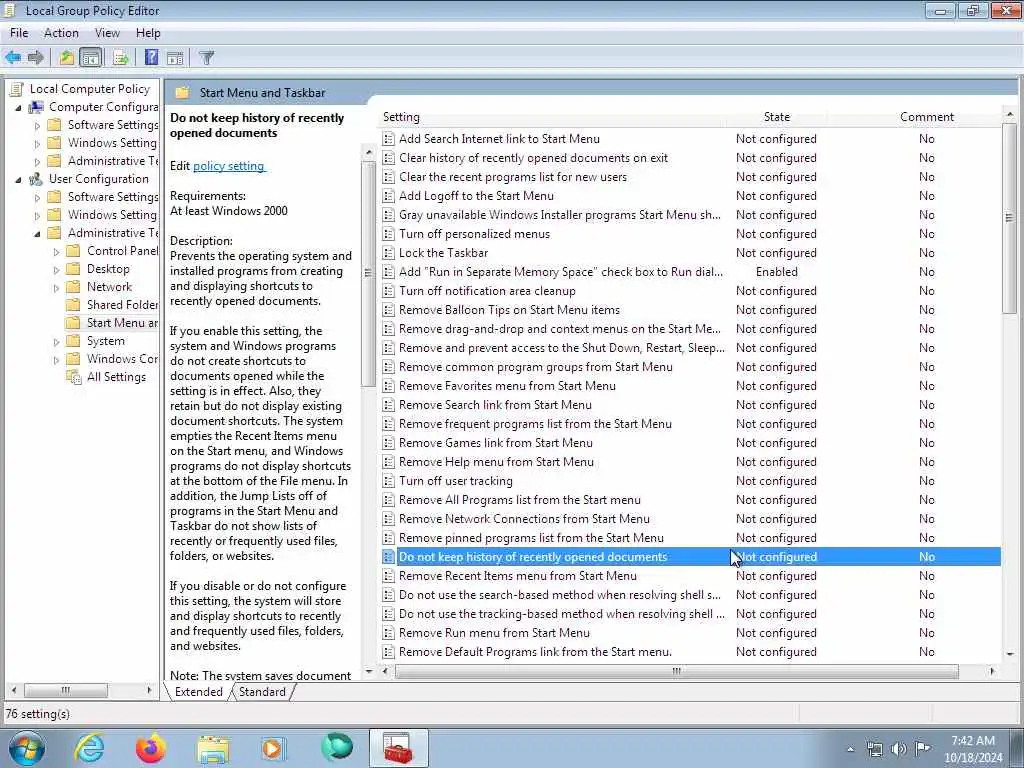Expand the Desktop tree node
Image resolution: width=1024 pixels, height=768 pixels.
click(x=56, y=270)
